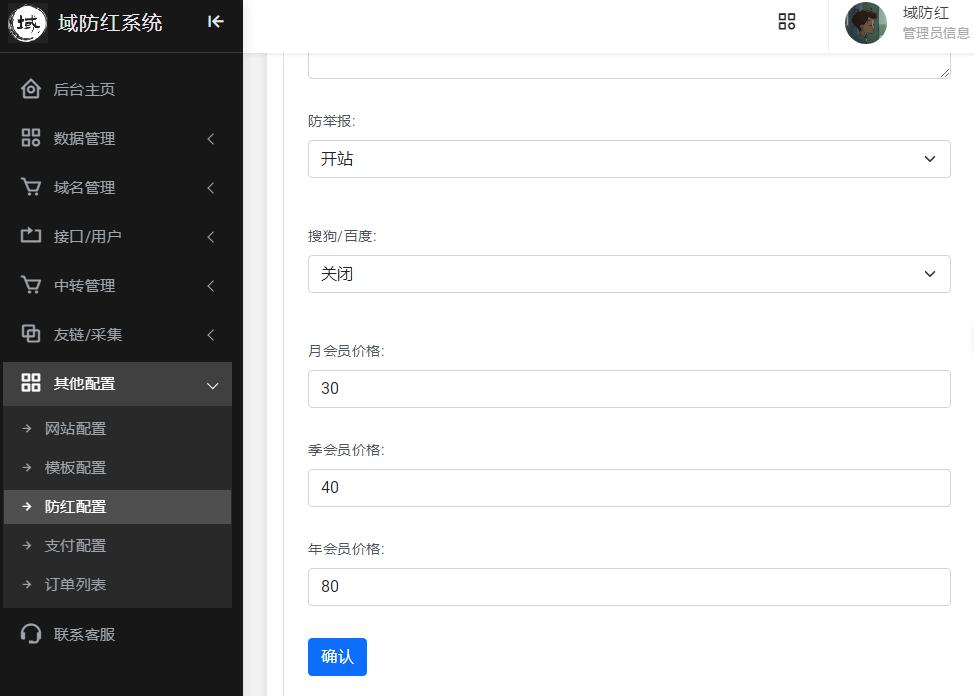Open the 防举报 dropdown
This screenshot has width=974, height=696.
pyautogui.click(x=628, y=159)
